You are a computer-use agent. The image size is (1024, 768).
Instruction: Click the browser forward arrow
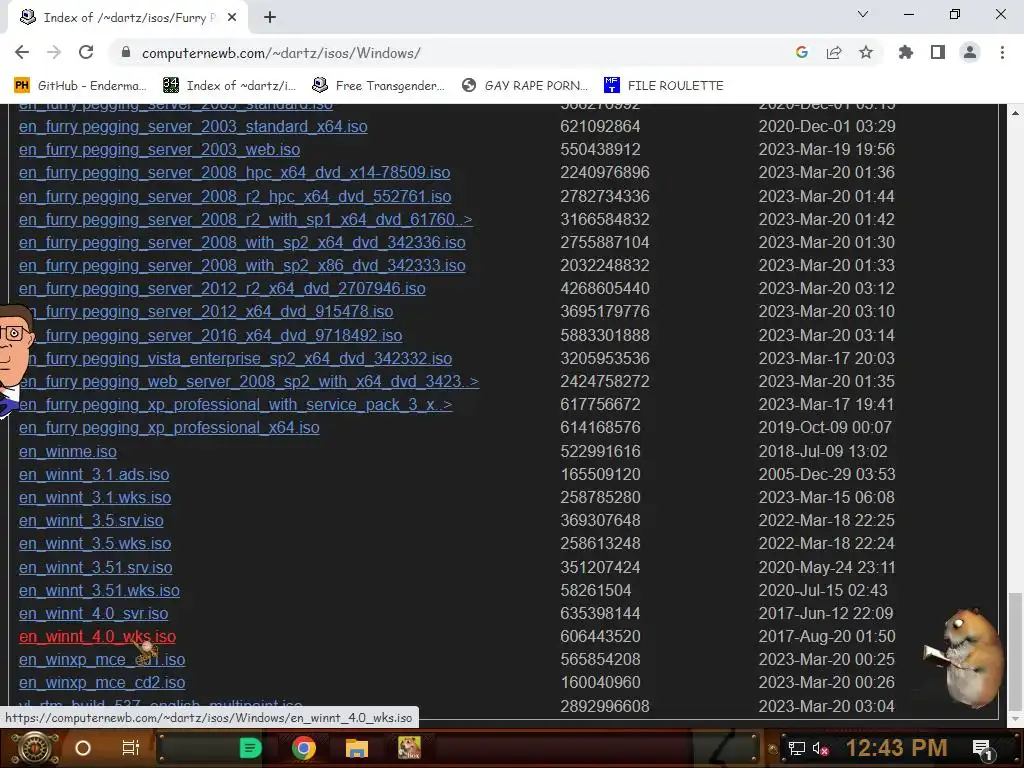click(54, 52)
